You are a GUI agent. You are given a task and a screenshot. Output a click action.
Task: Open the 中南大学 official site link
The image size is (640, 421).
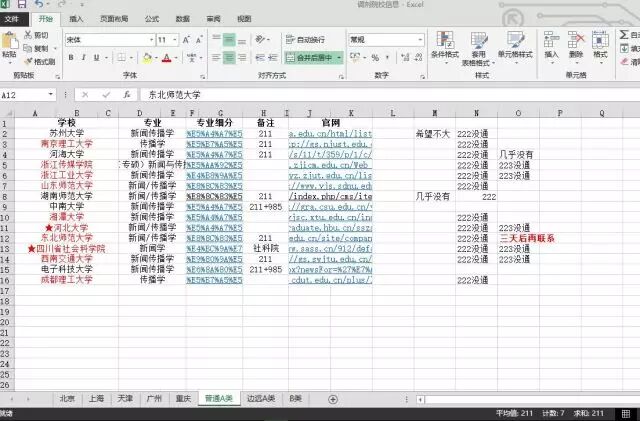tap(330, 207)
